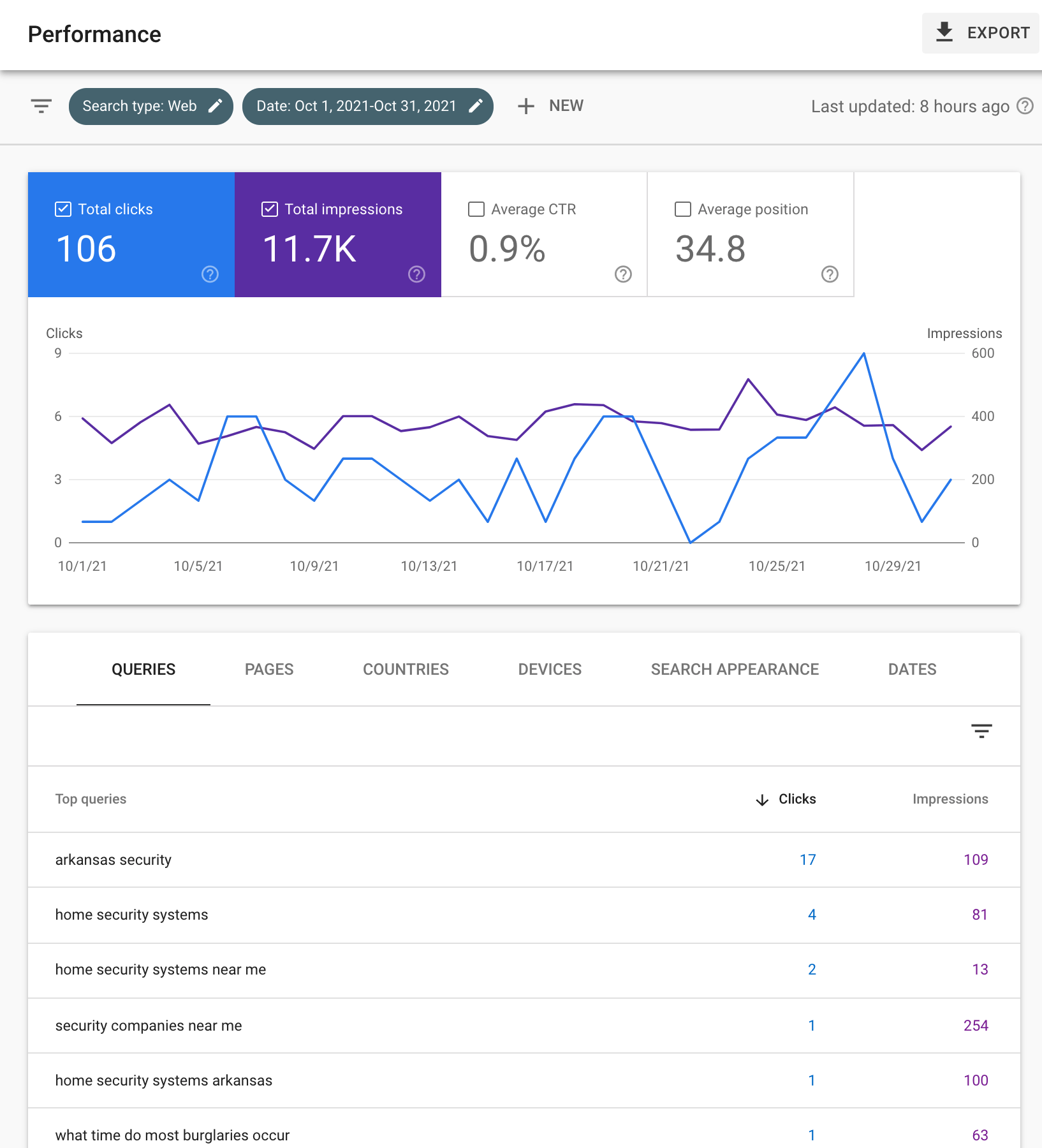Add a New filter
Viewport: 1042px width, 1148px height.
tap(550, 106)
